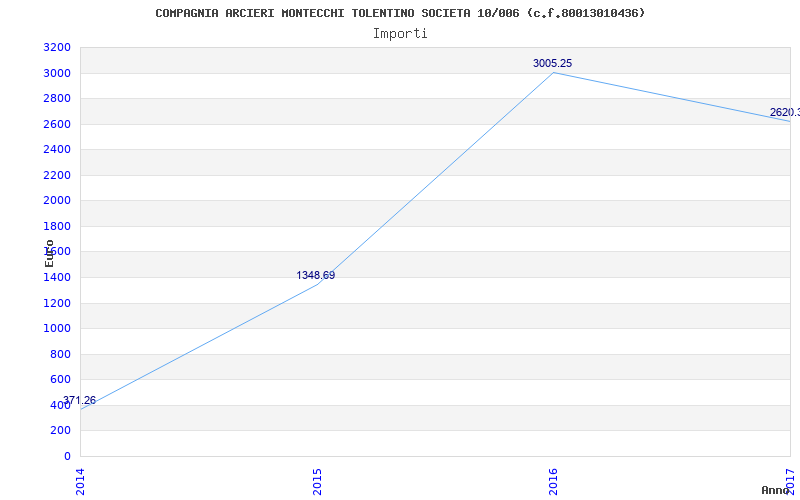Click the 2600 y-axis value
800x500 pixels.
point(57,124)
